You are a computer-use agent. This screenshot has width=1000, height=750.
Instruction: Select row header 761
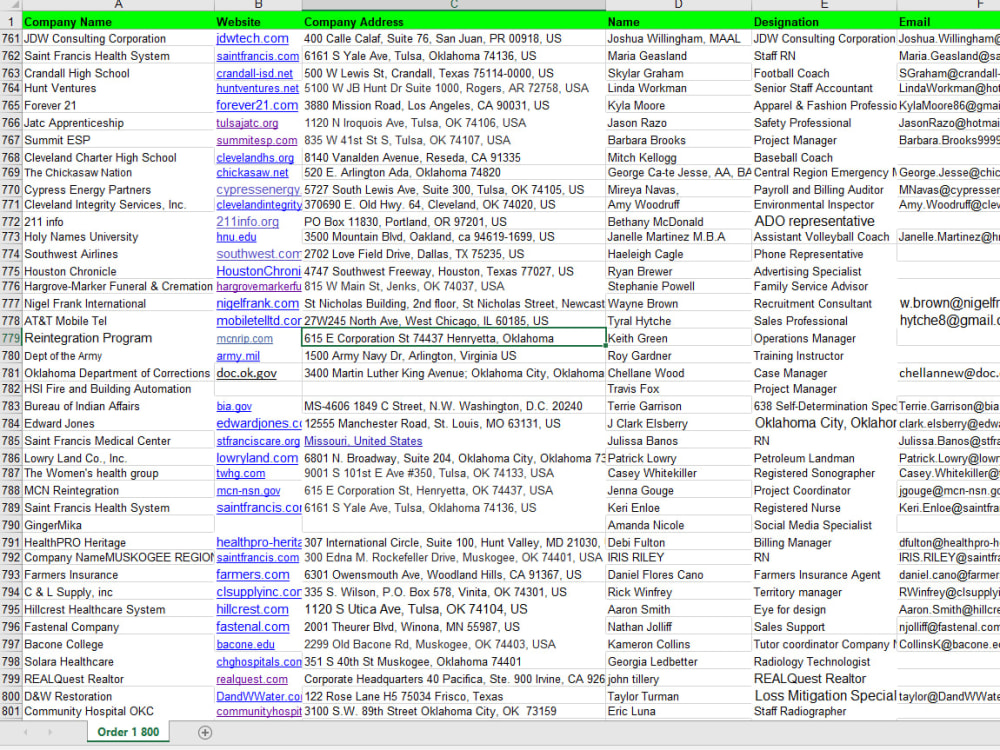click(11, 39)
